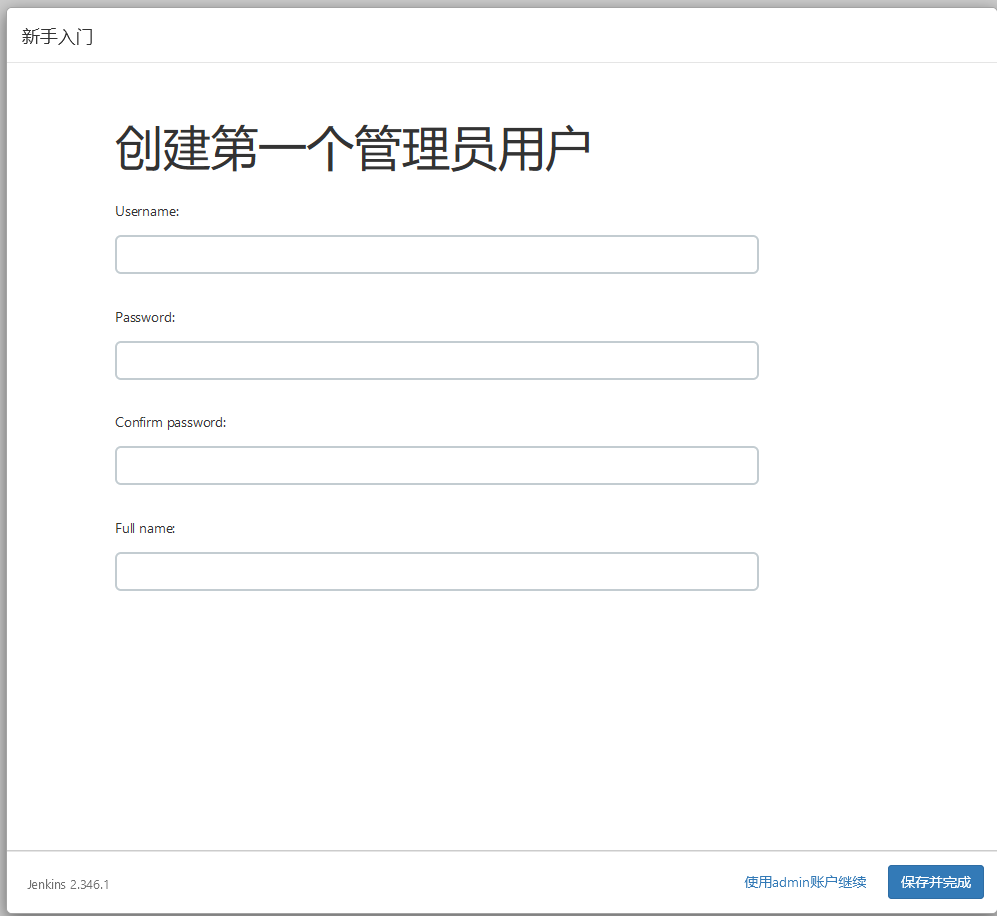This screenshot has width=997, height=916.
Task: Click the Username input field
Action: 437,254
